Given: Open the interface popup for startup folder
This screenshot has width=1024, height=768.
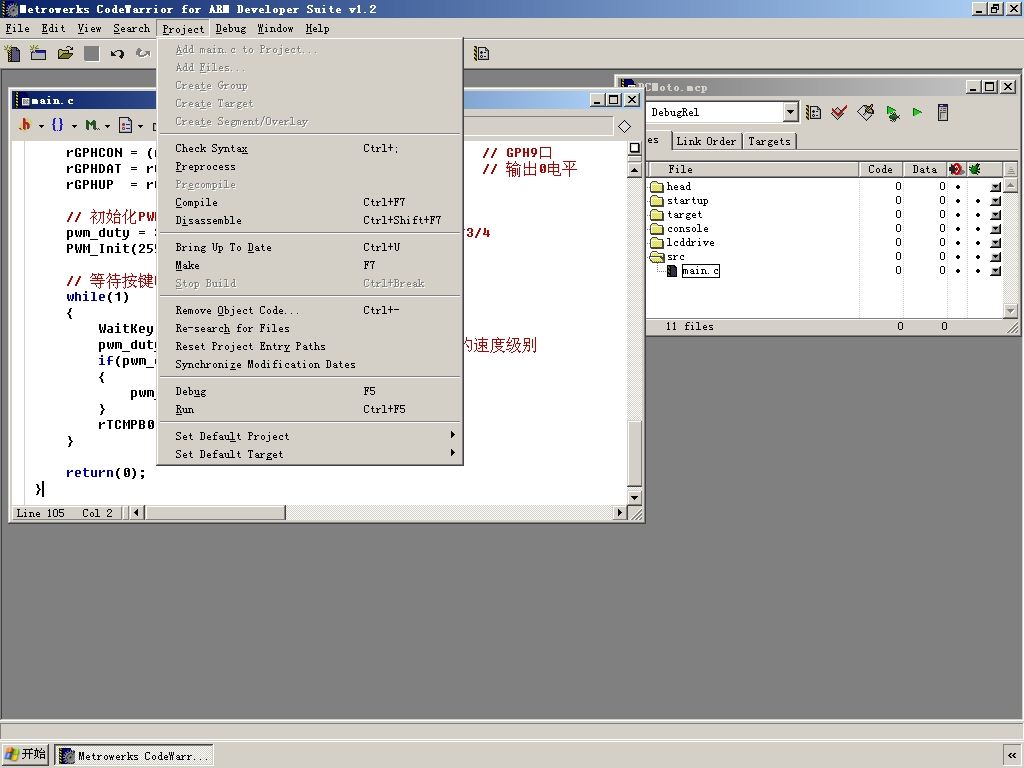Looking at the screenshot, I should [x=995, y=201].
